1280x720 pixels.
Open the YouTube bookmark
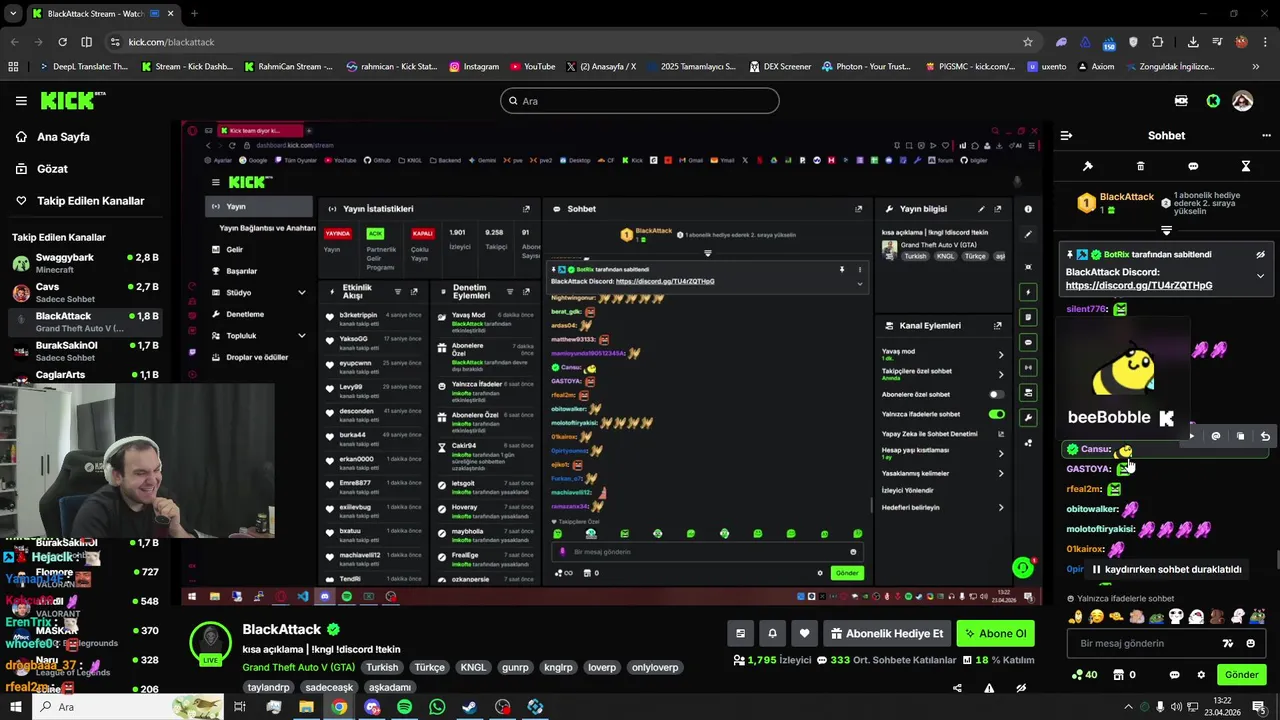click(x=532, y=67)
